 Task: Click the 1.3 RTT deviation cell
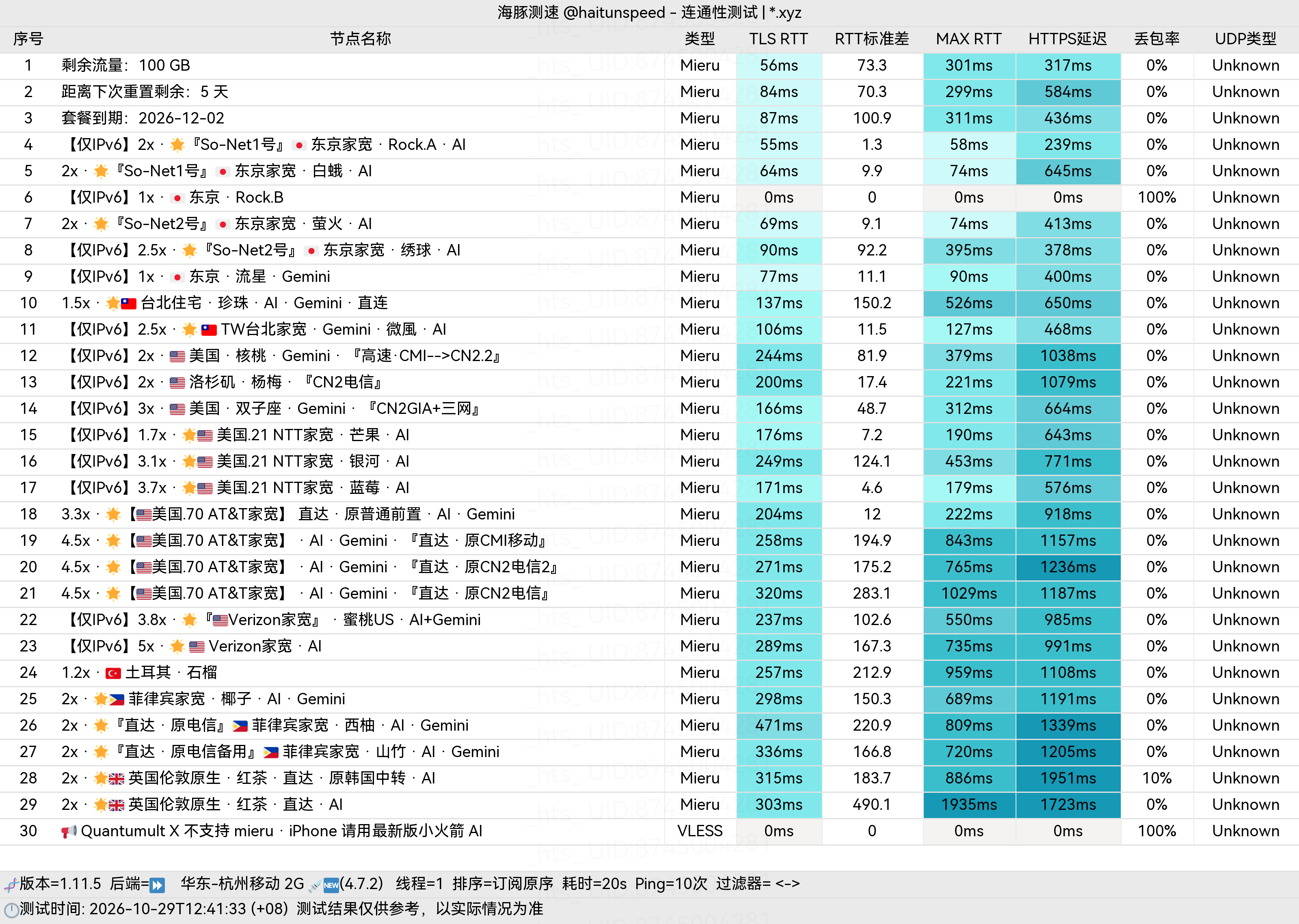(x=872, y=145)
